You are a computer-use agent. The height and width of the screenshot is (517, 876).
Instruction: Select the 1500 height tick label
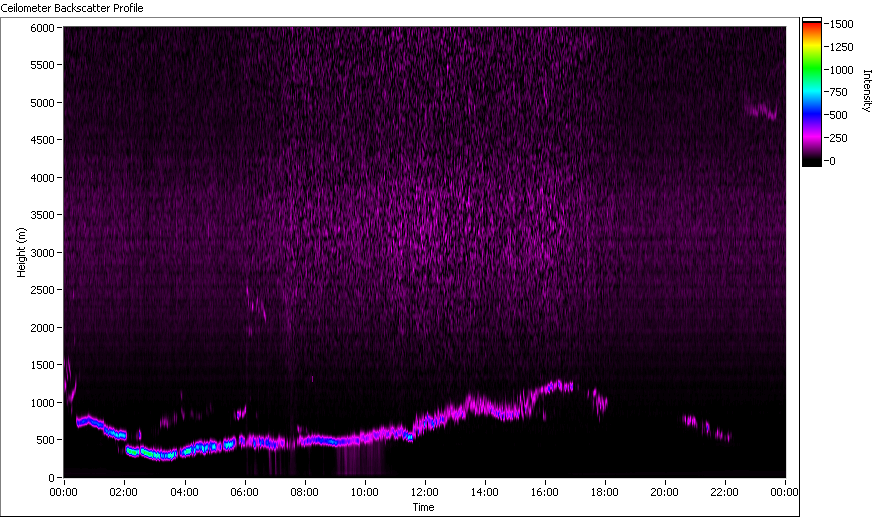[x=42, y=365]
